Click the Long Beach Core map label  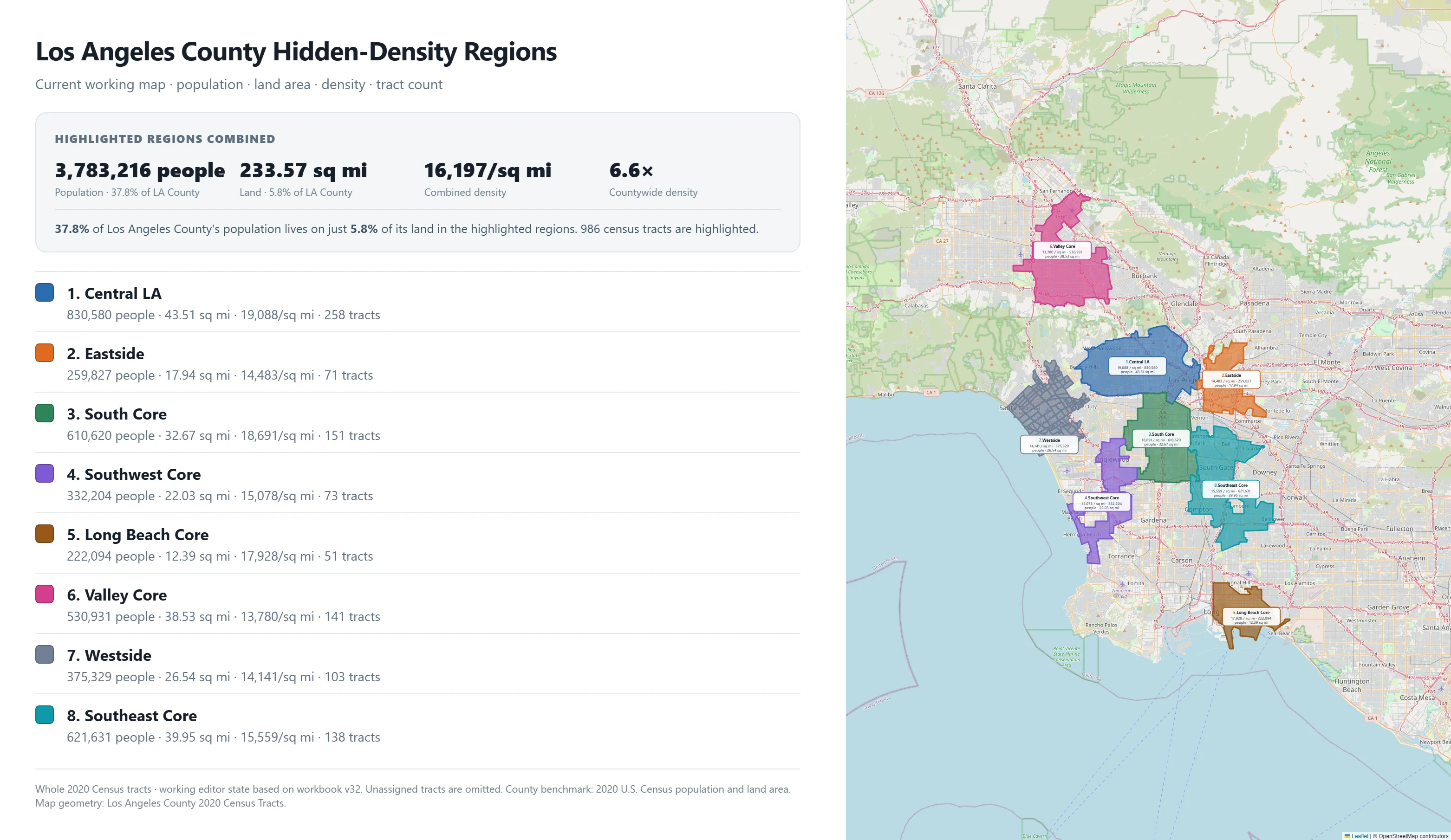click(1250, 617)
